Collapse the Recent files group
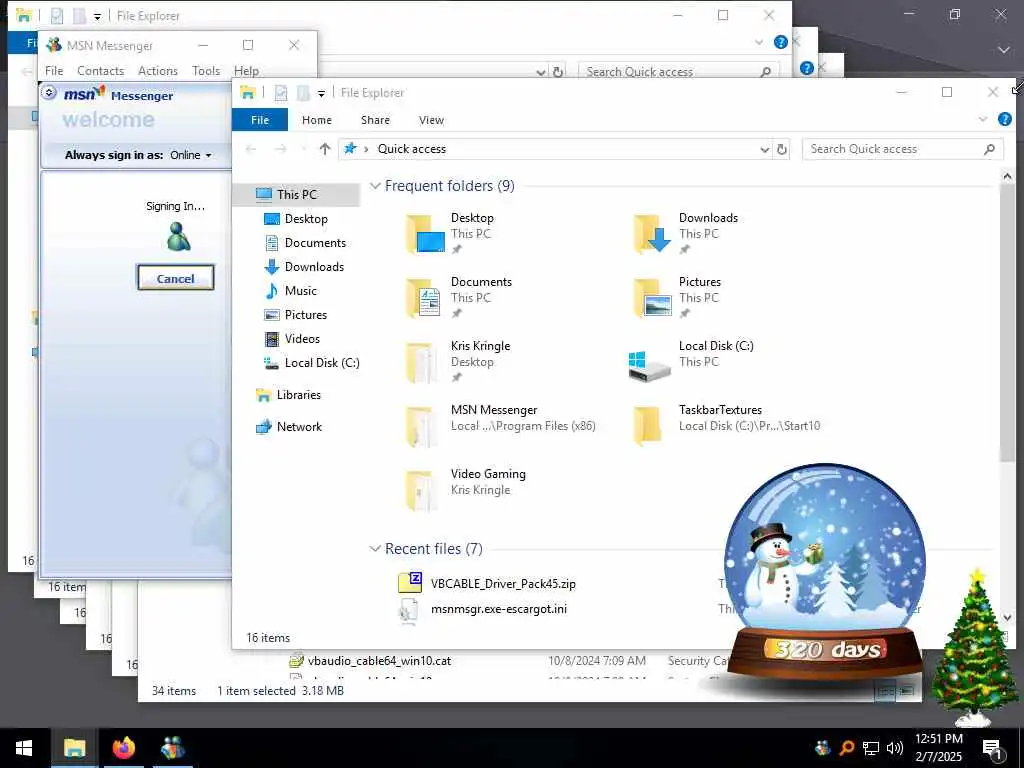Image resolution: width=1024 pixels, height=768 pixels. pyautogui.click(x=375, y=549)
